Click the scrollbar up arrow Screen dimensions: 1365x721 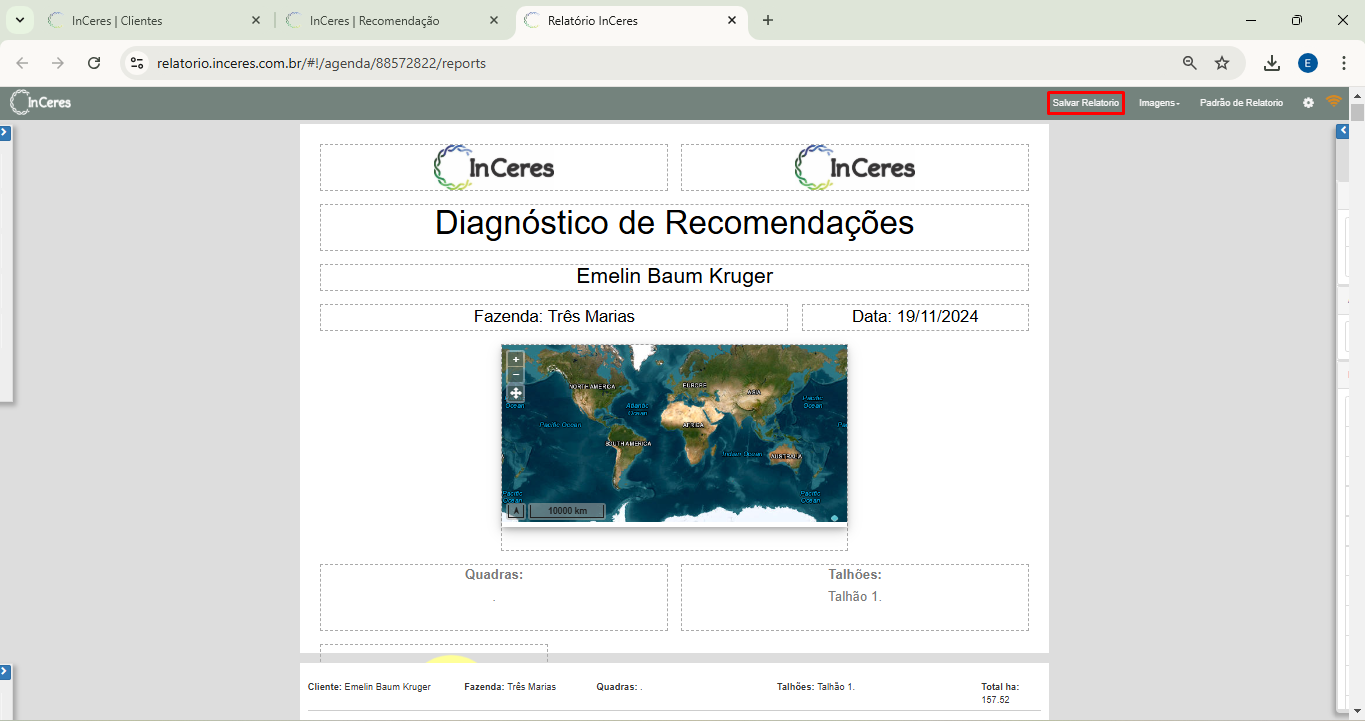tap(1357, 94)
